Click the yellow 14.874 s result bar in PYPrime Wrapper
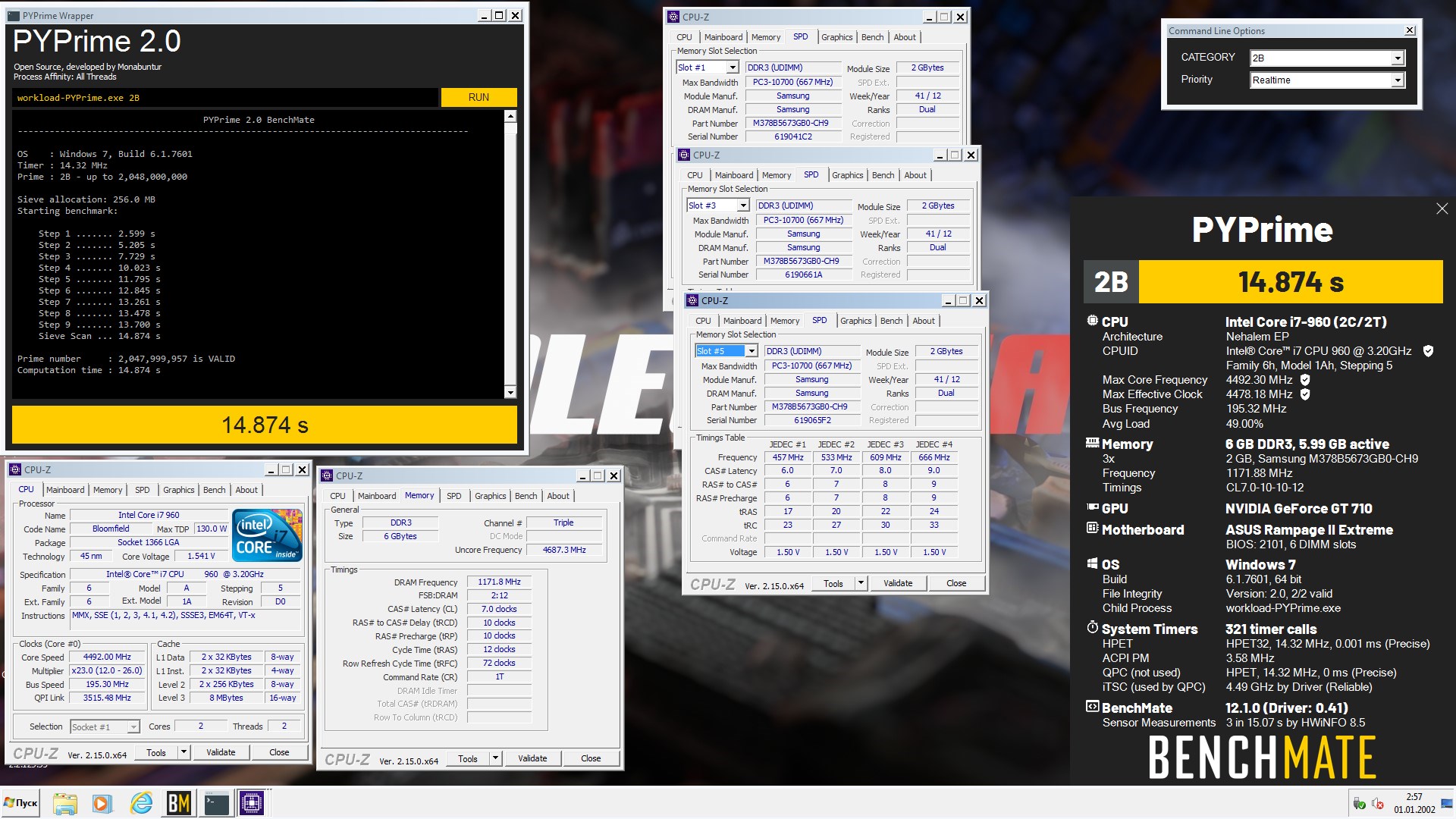Screen dimensions: 1456x819 click(x=265, y=425)
